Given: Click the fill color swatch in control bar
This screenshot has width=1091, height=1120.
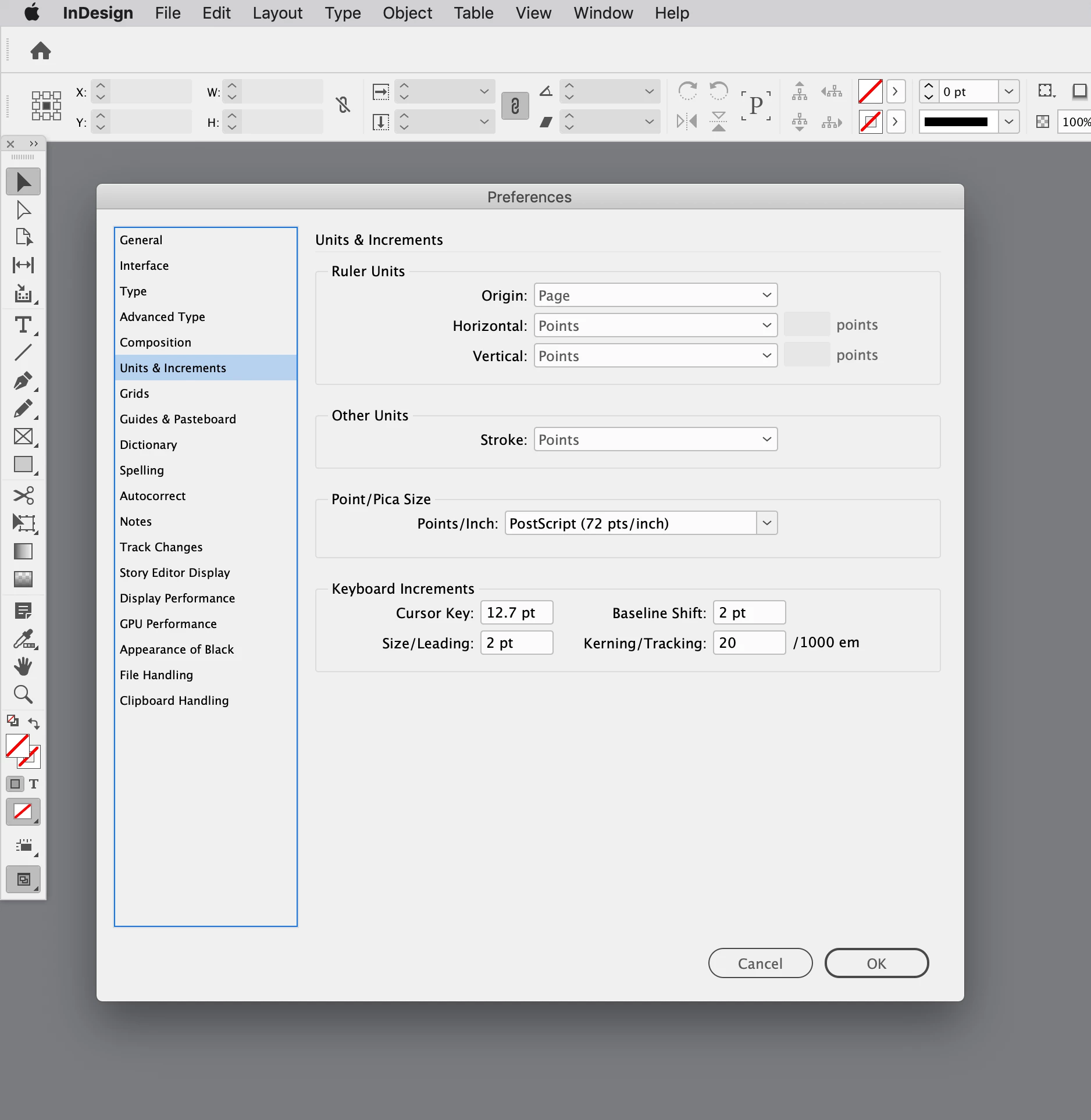Looking at the screenshot, I should (870, 91).
